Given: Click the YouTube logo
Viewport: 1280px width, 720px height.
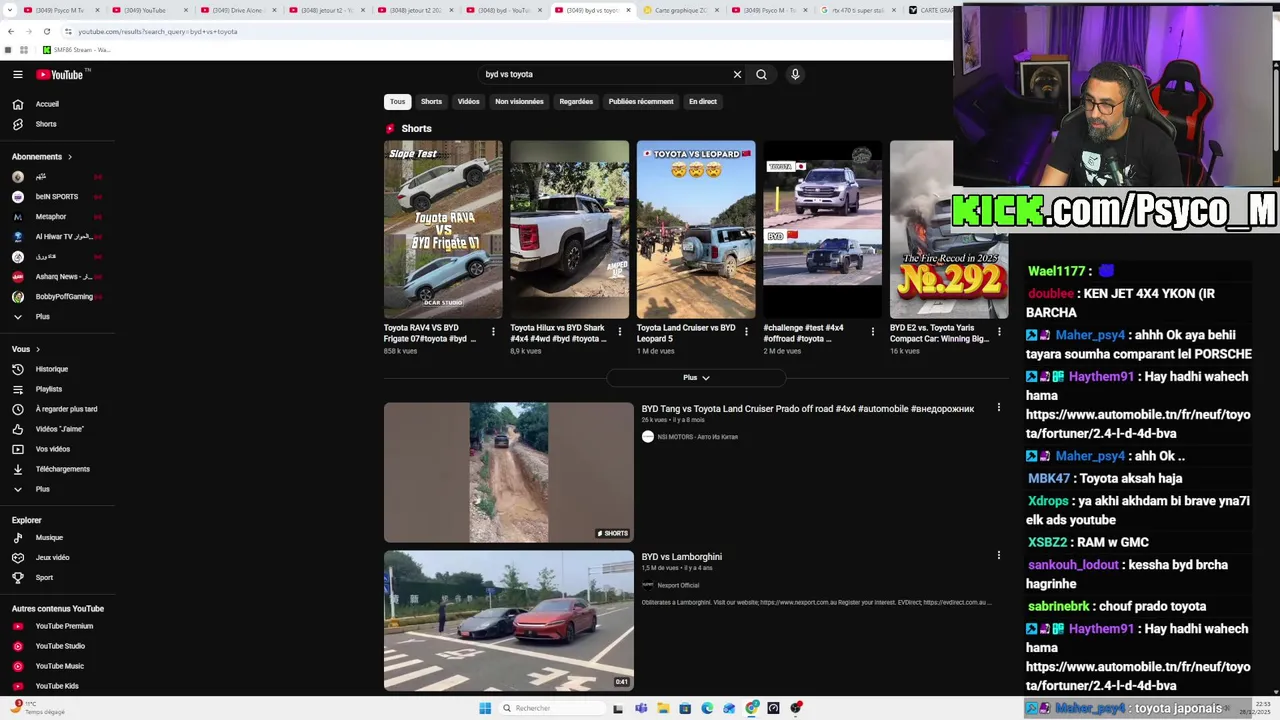Looking at the screenshot, I should coord(60,74).
